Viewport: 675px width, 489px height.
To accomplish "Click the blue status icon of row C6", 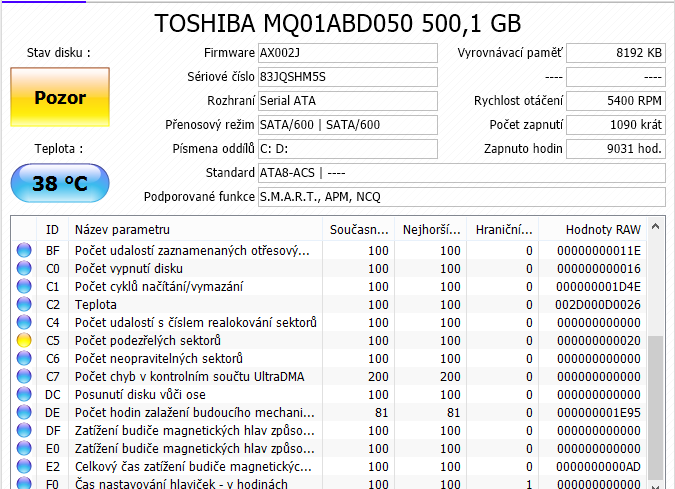I will [24, 359].
